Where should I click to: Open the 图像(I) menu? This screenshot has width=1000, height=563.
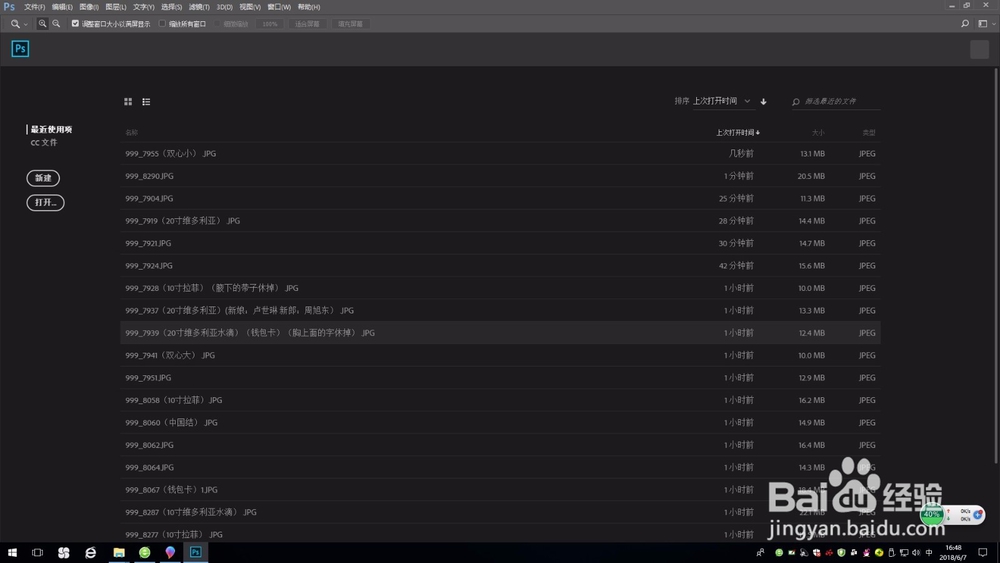tap(89, 7)
